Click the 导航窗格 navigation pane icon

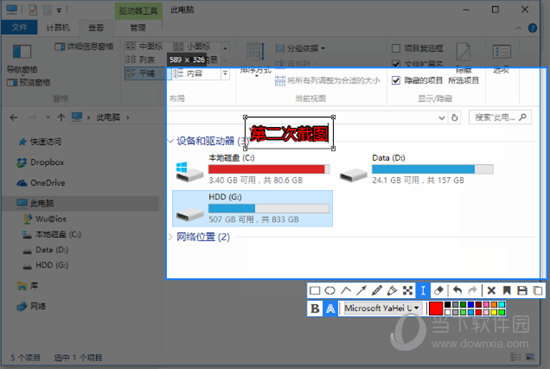[x=22, y=52]
